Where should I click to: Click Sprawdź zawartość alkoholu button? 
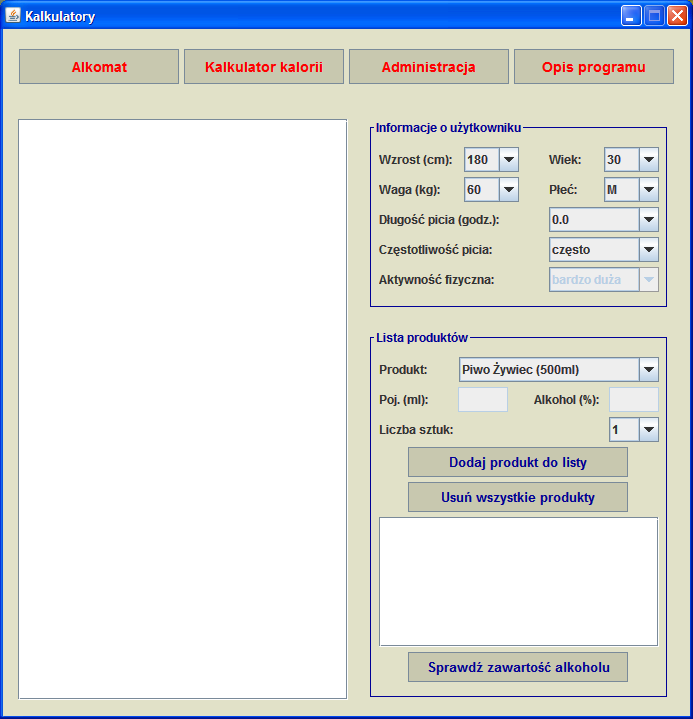(x=518, y=667)
